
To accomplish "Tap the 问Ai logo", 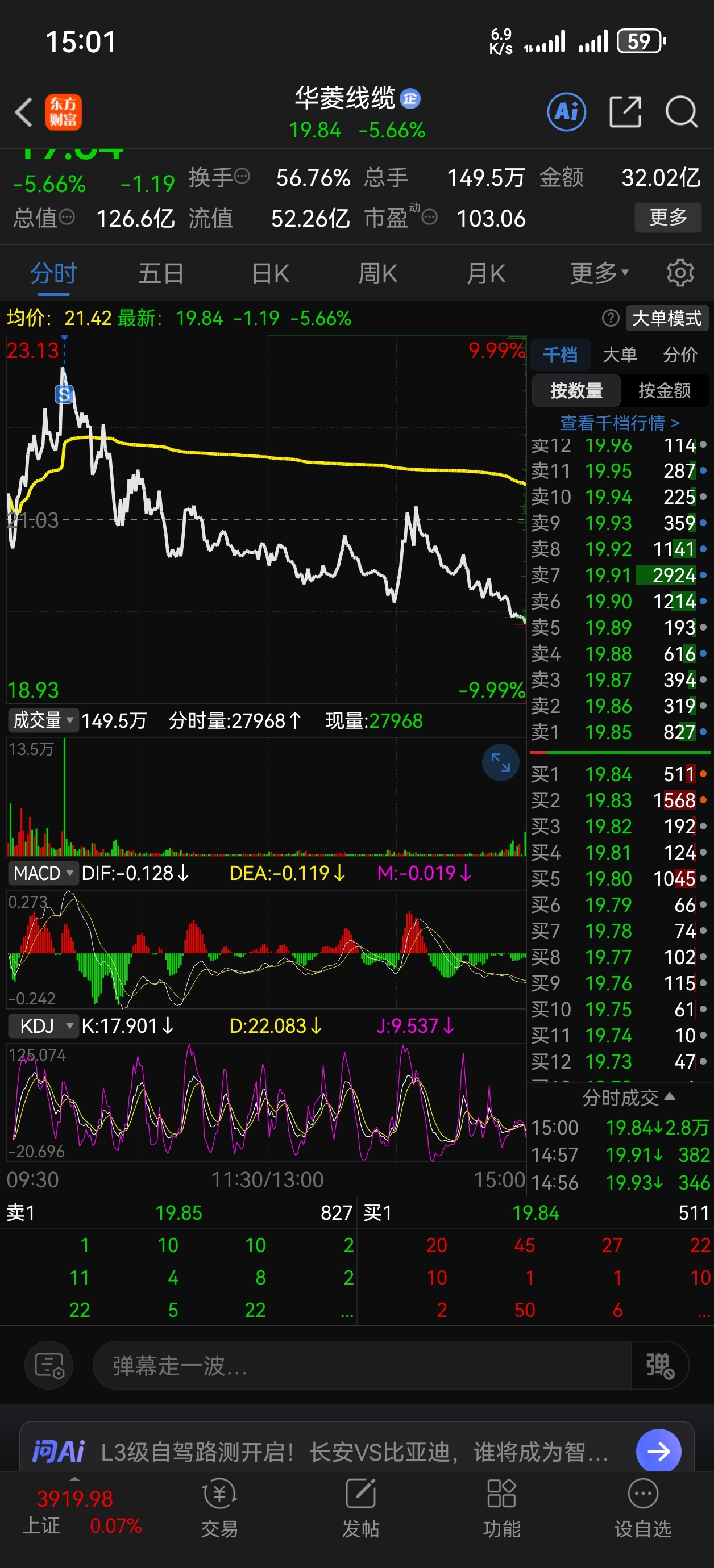I will (59, 1452).
